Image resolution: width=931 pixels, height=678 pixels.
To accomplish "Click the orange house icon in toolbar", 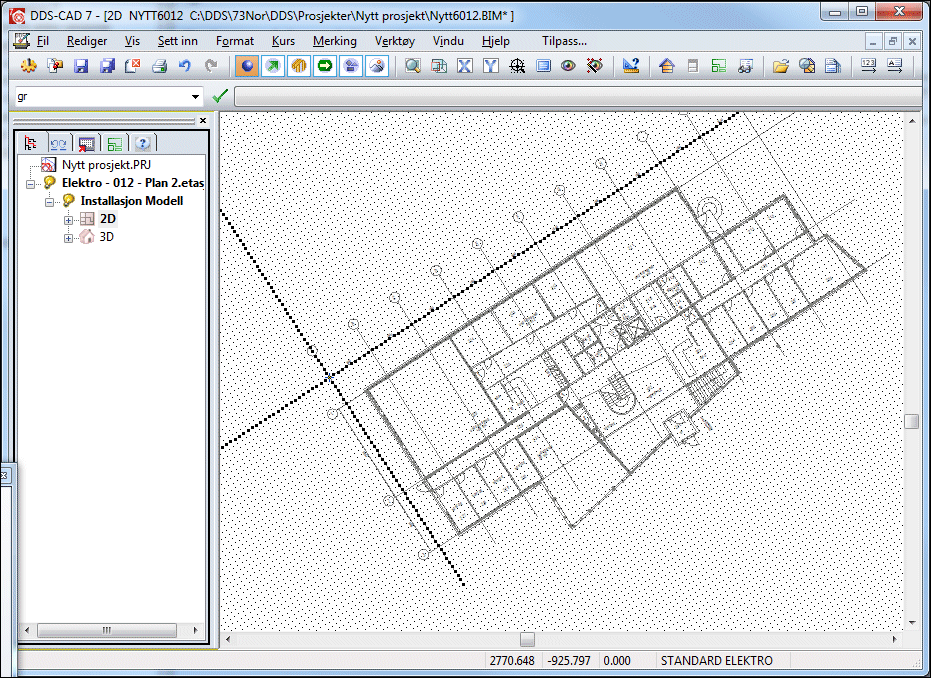I will (x=667, y=66).
